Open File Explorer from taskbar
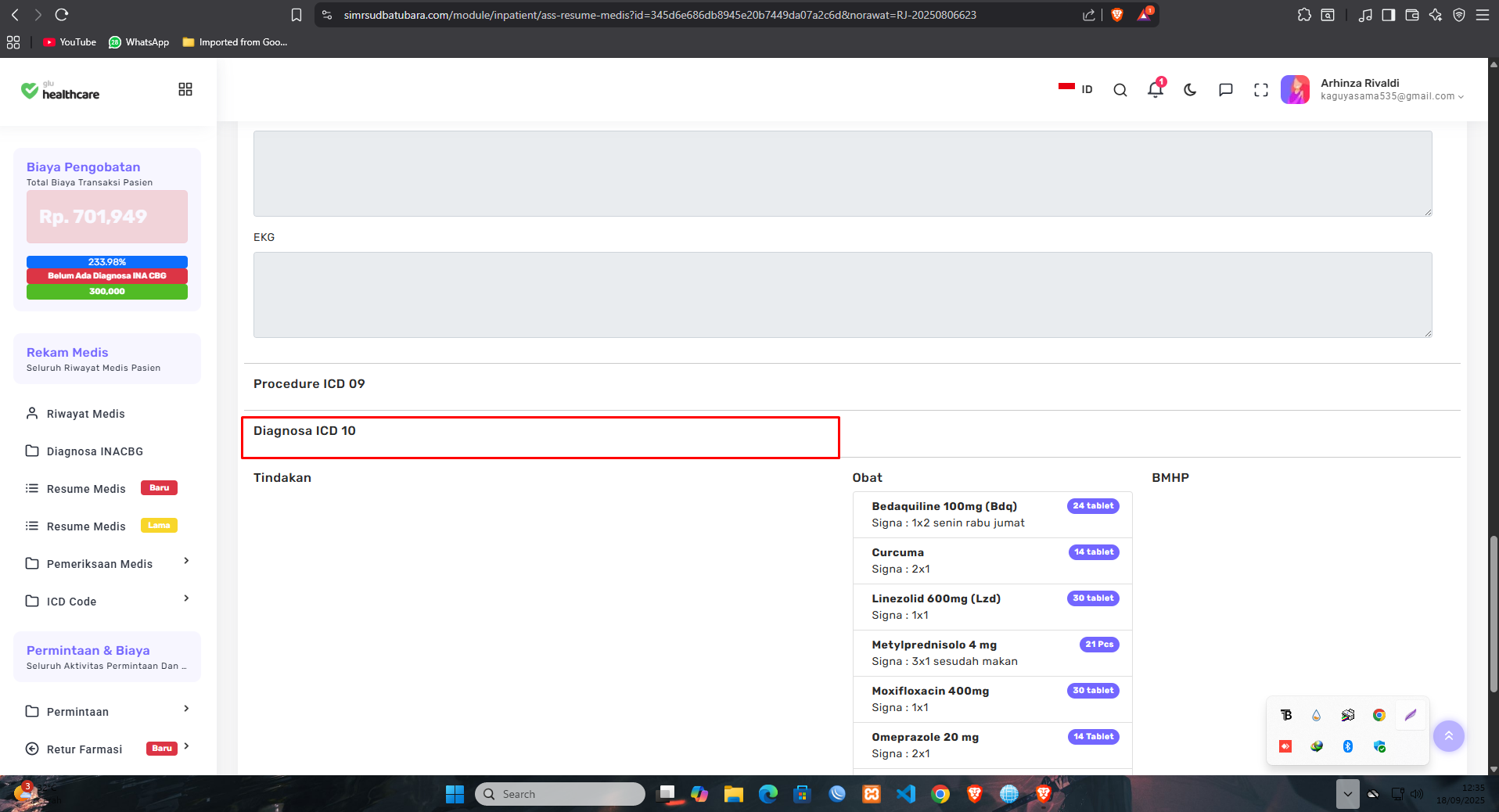This screenshot has width=1499, height=812. (733, 794)
